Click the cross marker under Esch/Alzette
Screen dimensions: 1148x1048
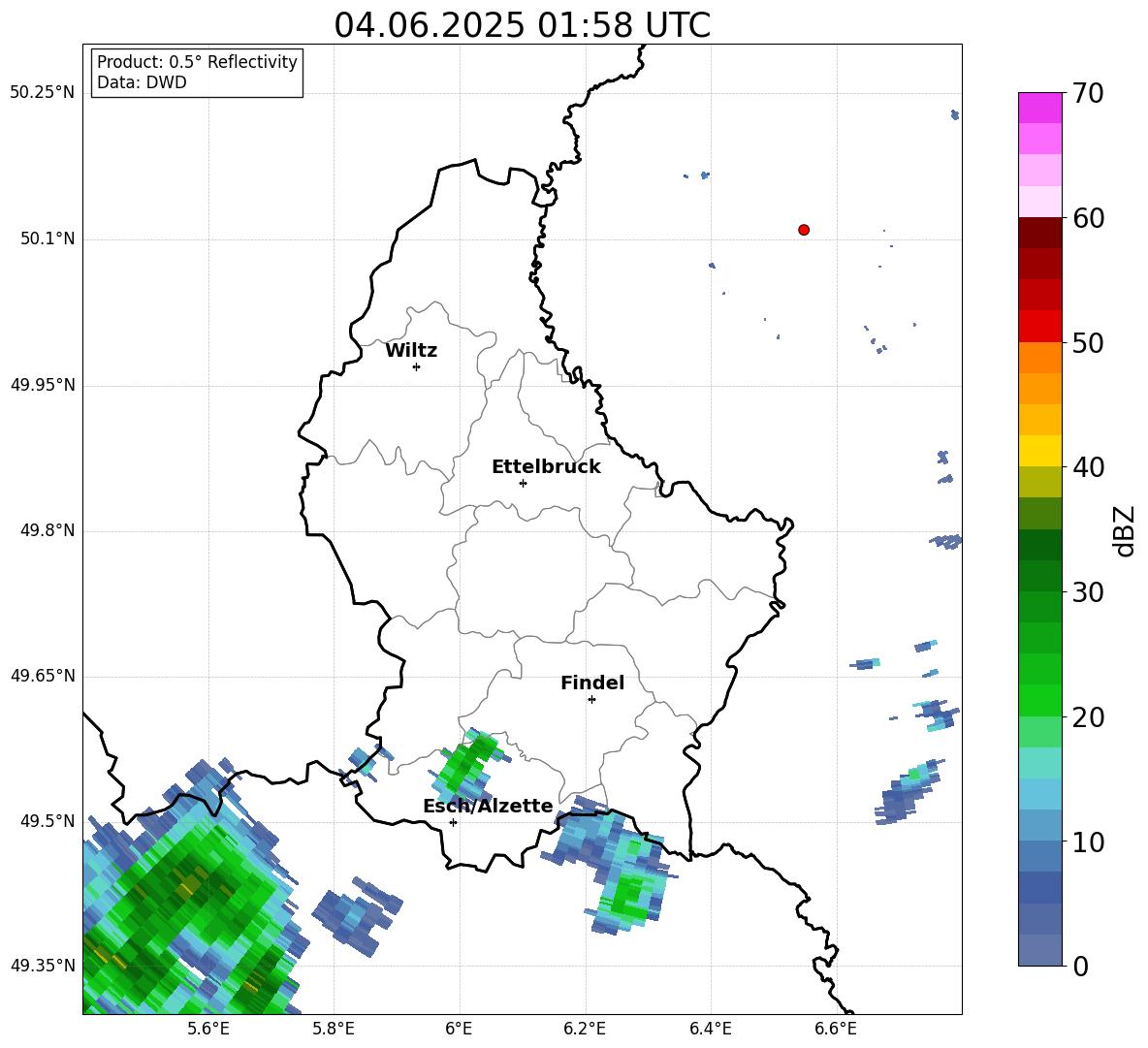click(x=453, y=822)
